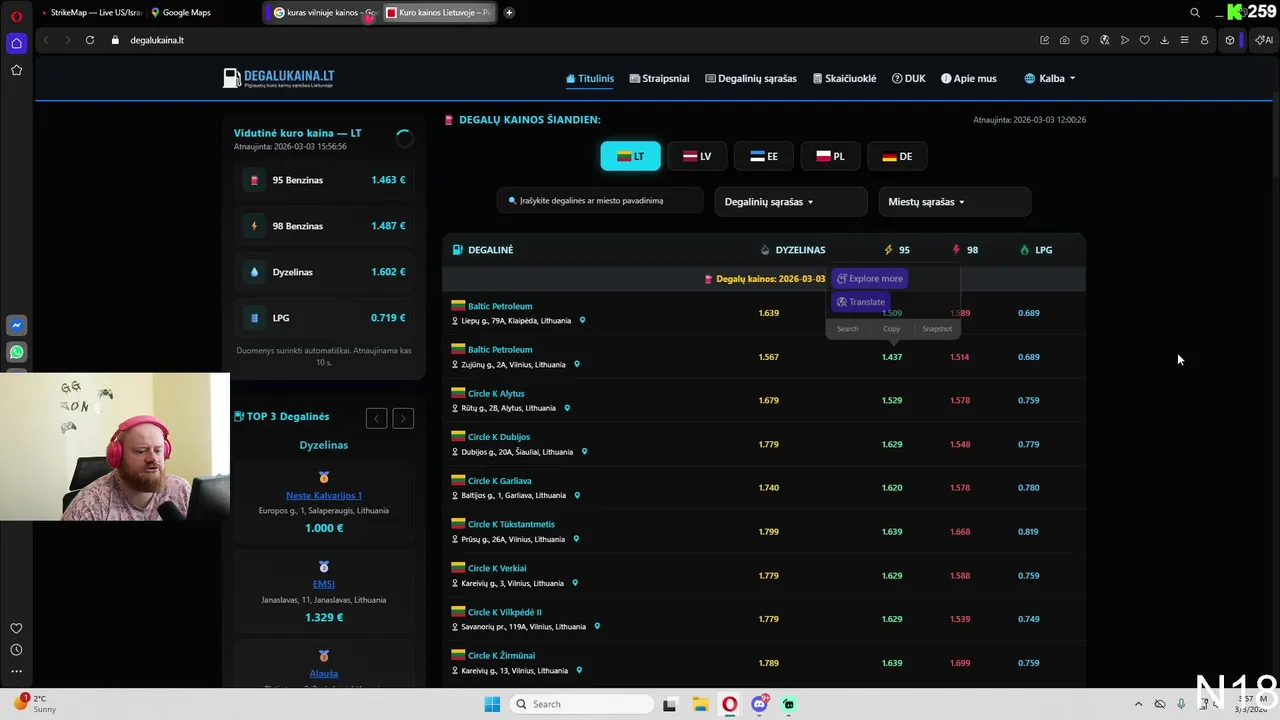The height and width of the screenshot is (720, 1280).
Task: Open sidebar history clock icon
Action: (x=16, y=650)
